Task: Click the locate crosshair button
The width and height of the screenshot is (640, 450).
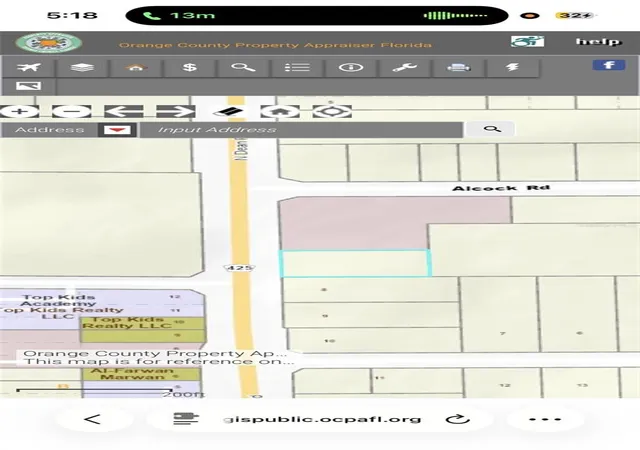Action: 332,111
